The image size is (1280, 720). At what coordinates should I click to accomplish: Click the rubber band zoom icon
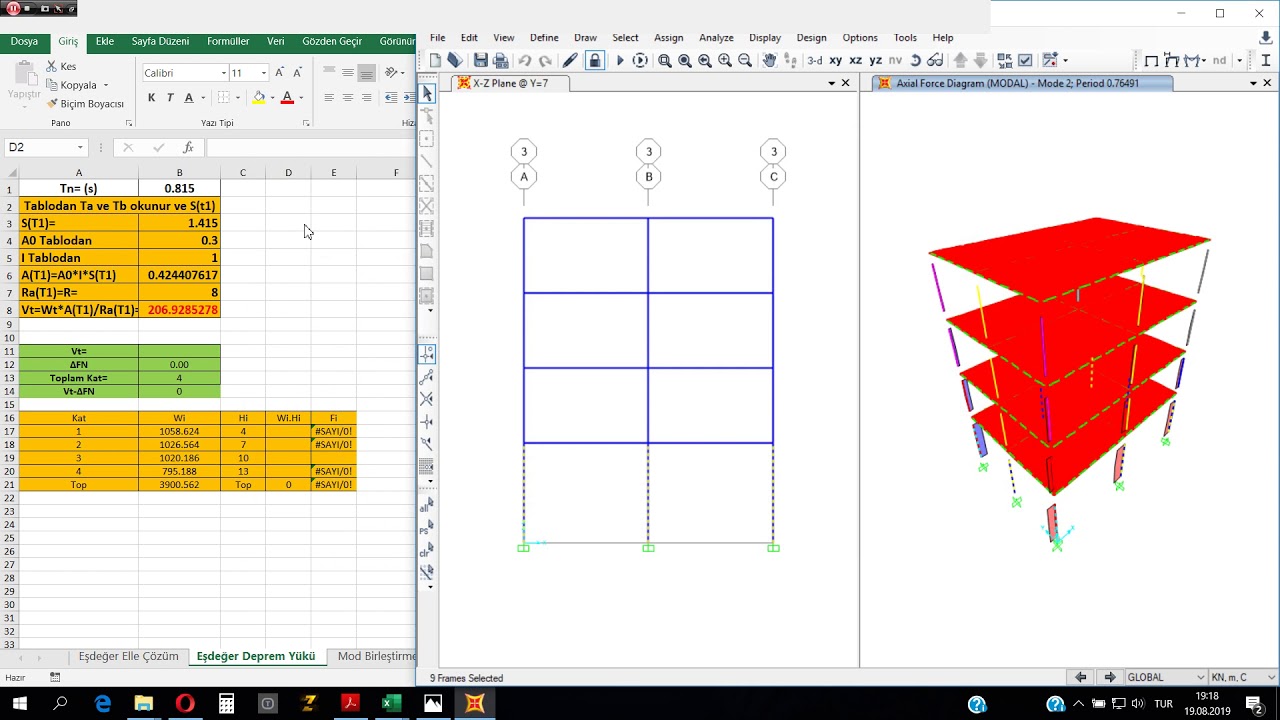pos(665,61)
